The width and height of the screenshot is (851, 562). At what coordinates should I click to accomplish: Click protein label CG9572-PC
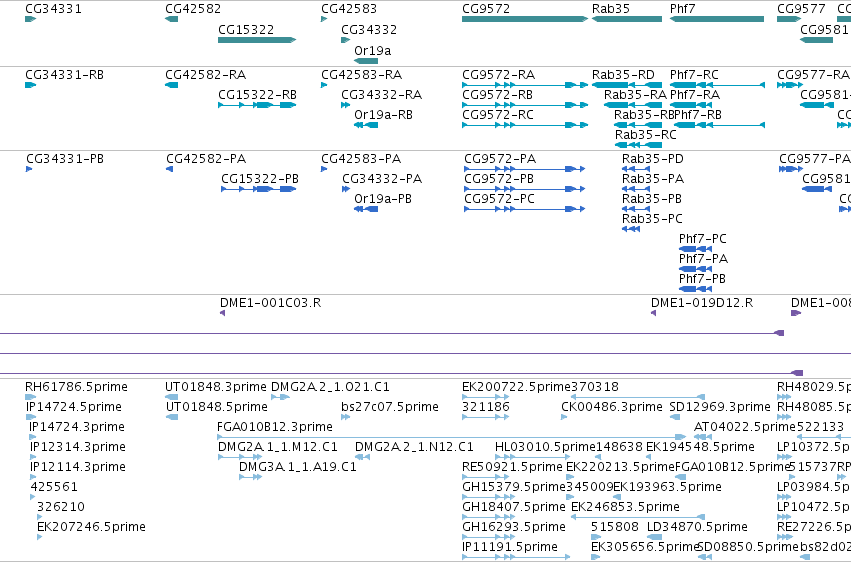pos(499,199)
